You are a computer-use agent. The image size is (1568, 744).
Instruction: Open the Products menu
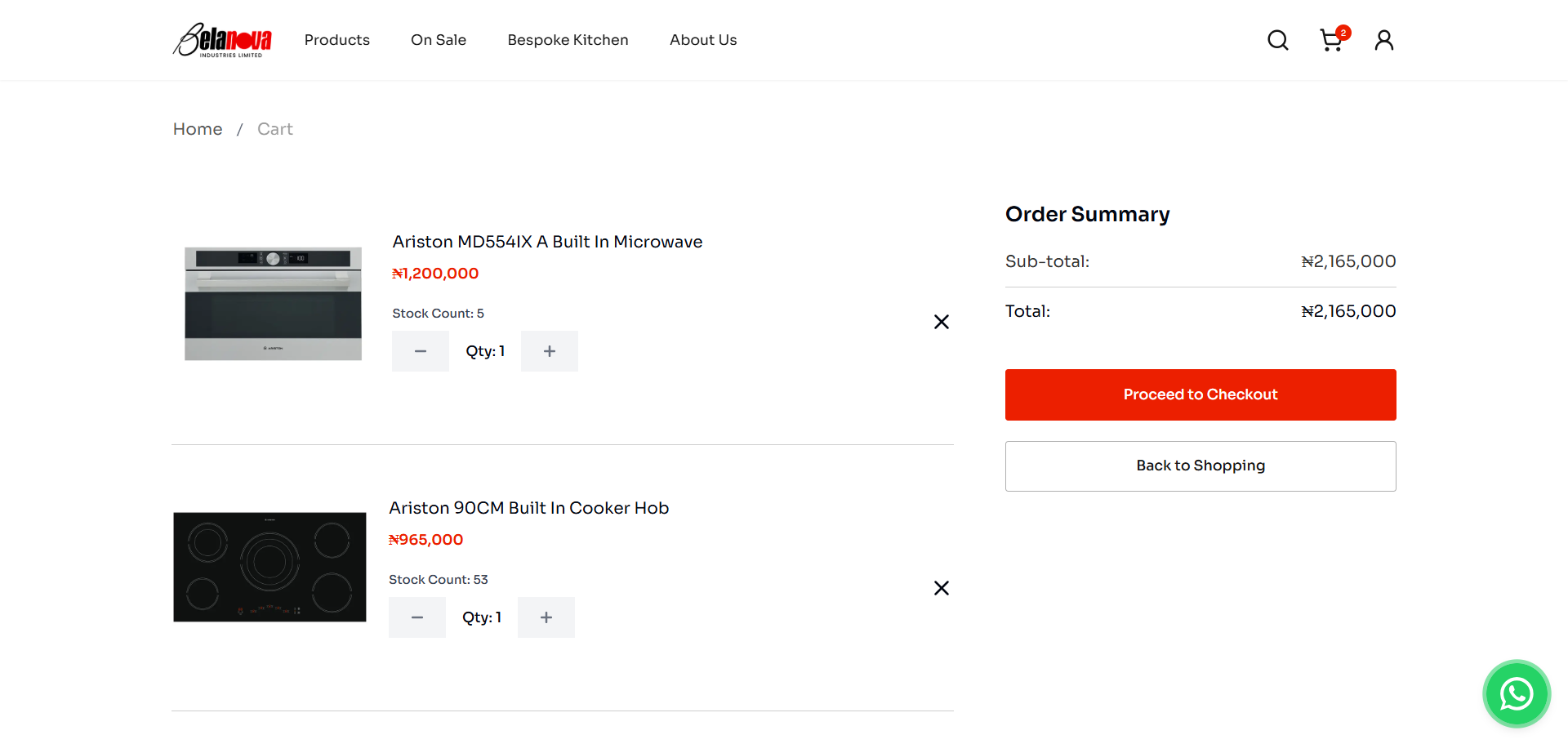point(336,40)
